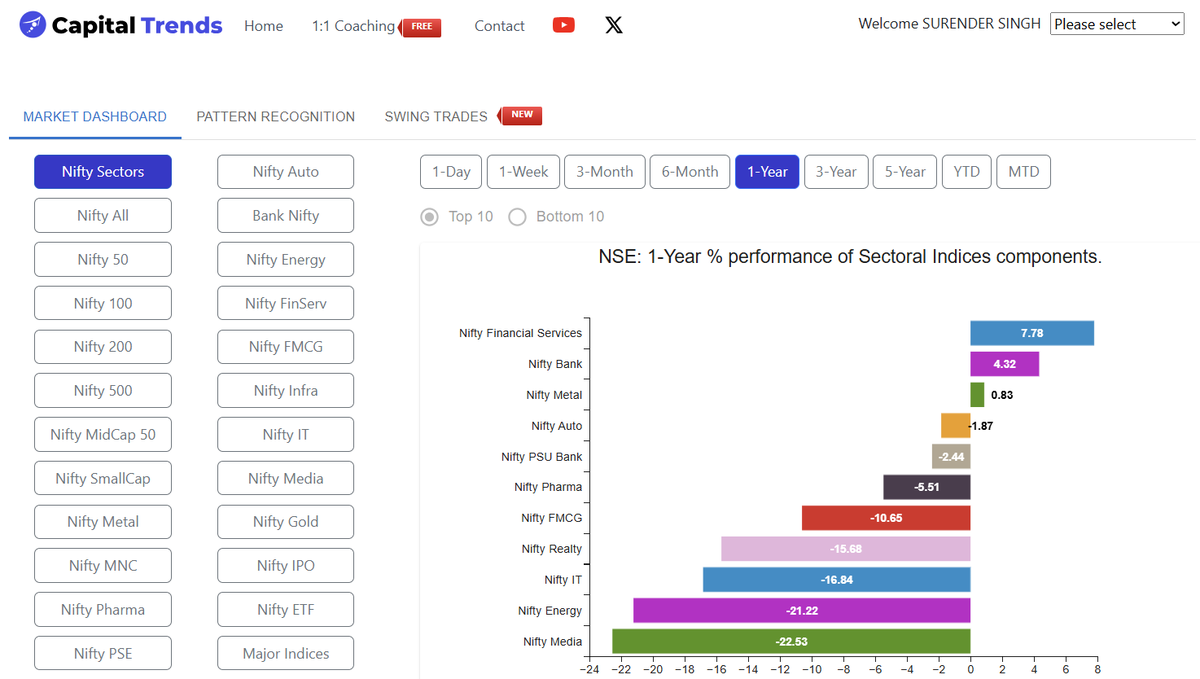Viewport: 1200px width, 679px height.
Task: Click the Nifty Energy -21.22 purple bar
Action: pos(802,611)
